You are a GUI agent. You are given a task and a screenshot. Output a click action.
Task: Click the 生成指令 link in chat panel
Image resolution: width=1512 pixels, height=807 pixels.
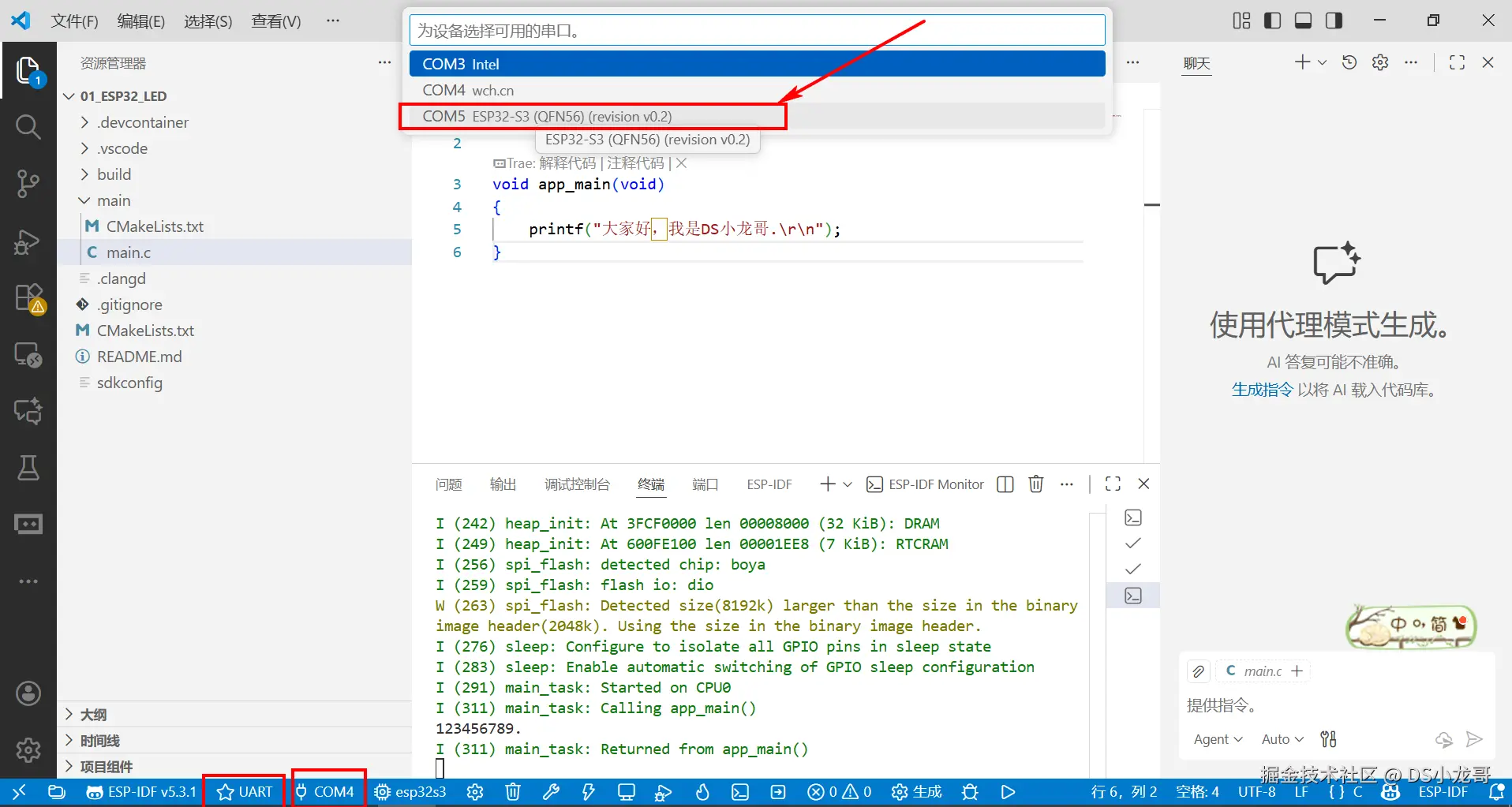[x=1263, y=390]
